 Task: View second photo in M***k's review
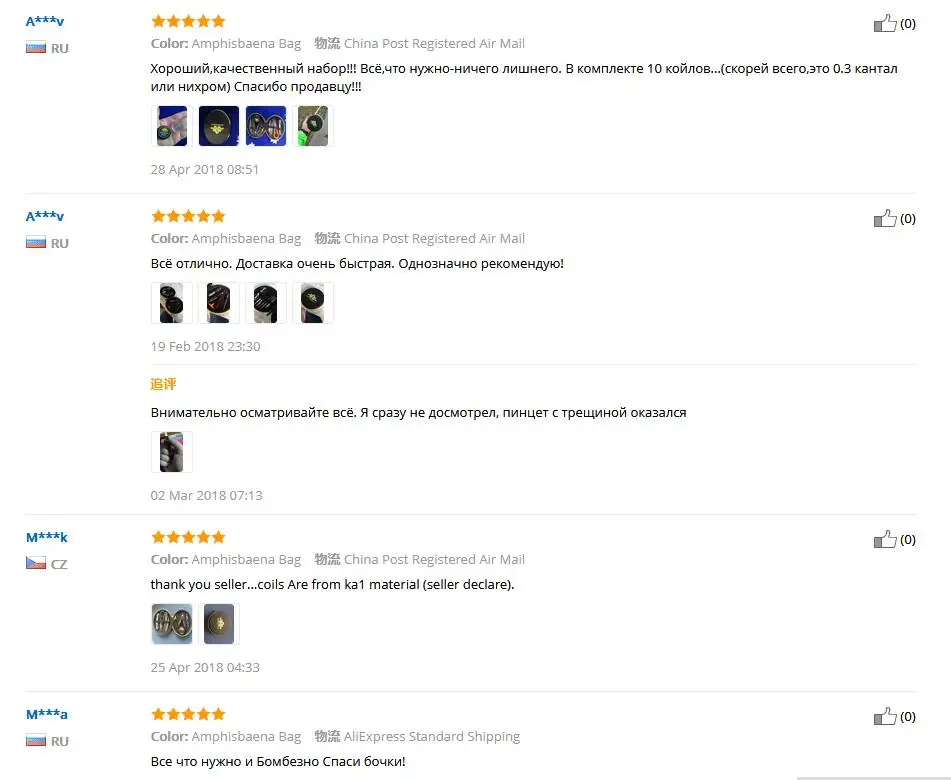pyautogui.click(x=219, y=624)
